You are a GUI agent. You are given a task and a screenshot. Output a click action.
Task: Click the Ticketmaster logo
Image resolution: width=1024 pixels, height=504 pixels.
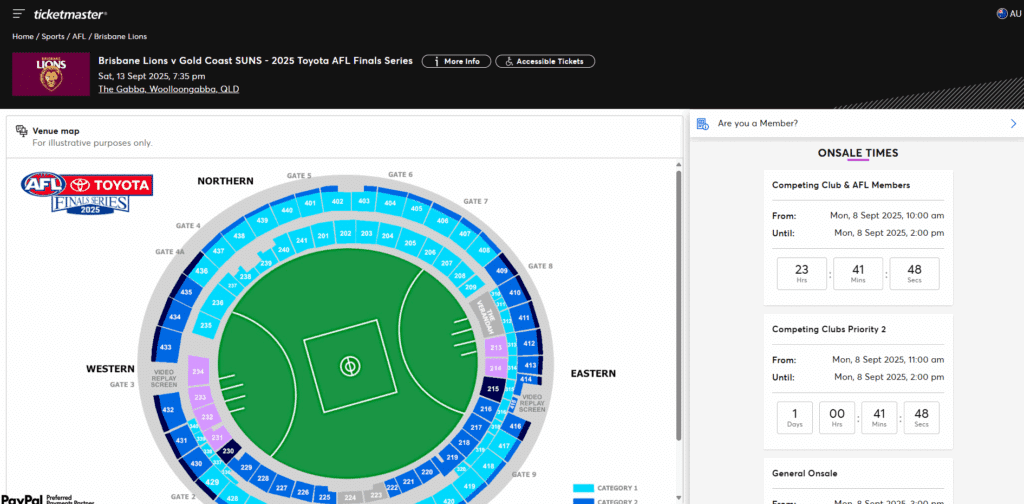(71, 14)
